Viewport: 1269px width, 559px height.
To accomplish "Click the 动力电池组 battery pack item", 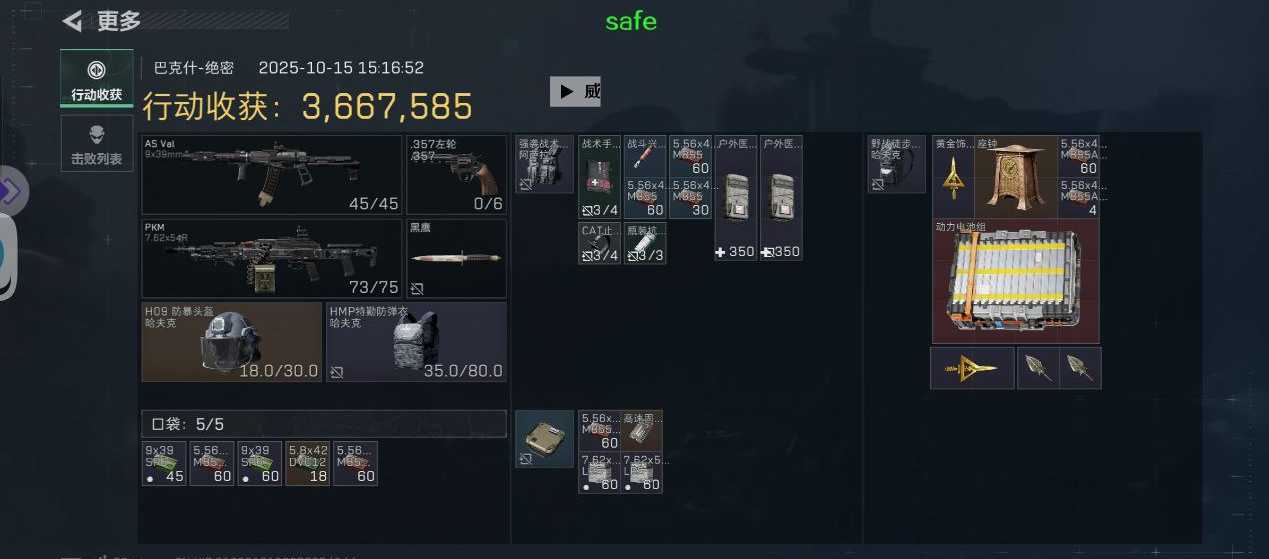I will (1015, 281).
